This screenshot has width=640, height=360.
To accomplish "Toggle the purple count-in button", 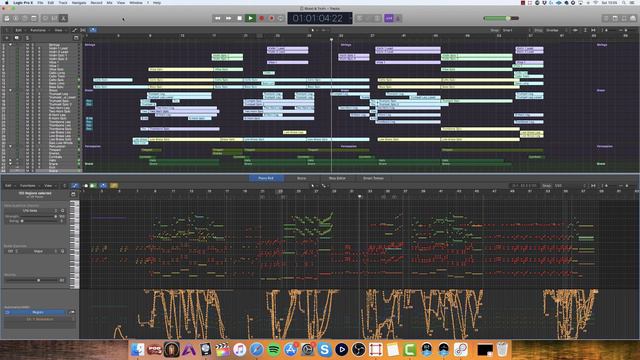I will [389, 18].
